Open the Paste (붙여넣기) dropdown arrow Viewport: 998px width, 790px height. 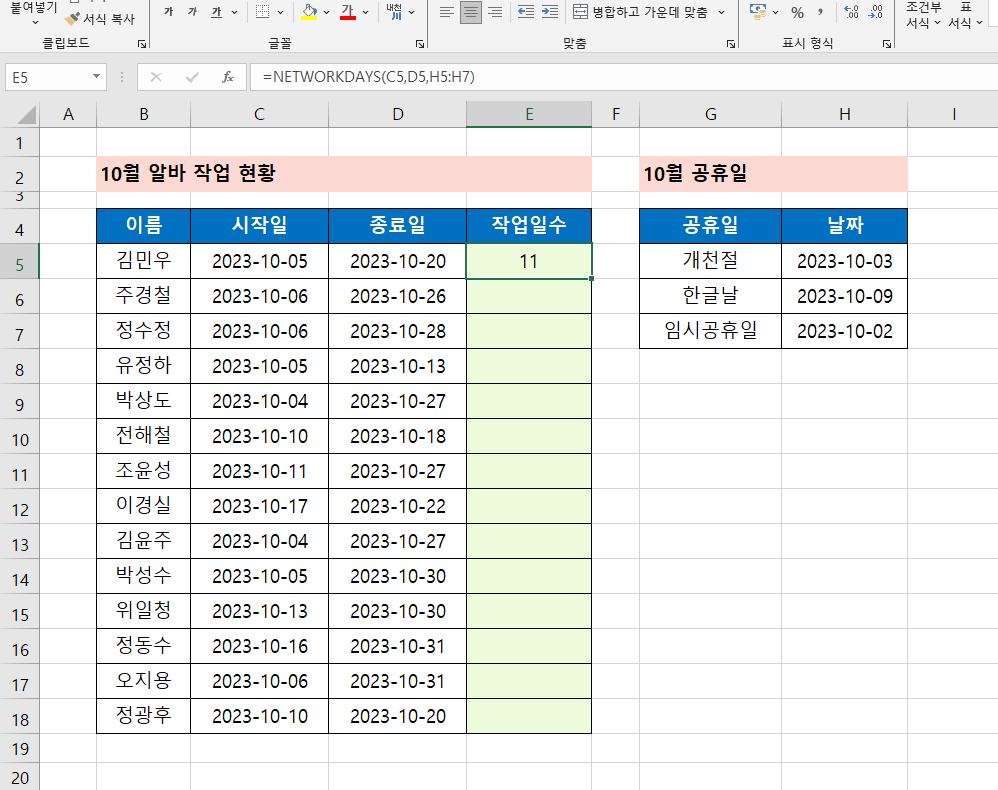pos(35,22)
